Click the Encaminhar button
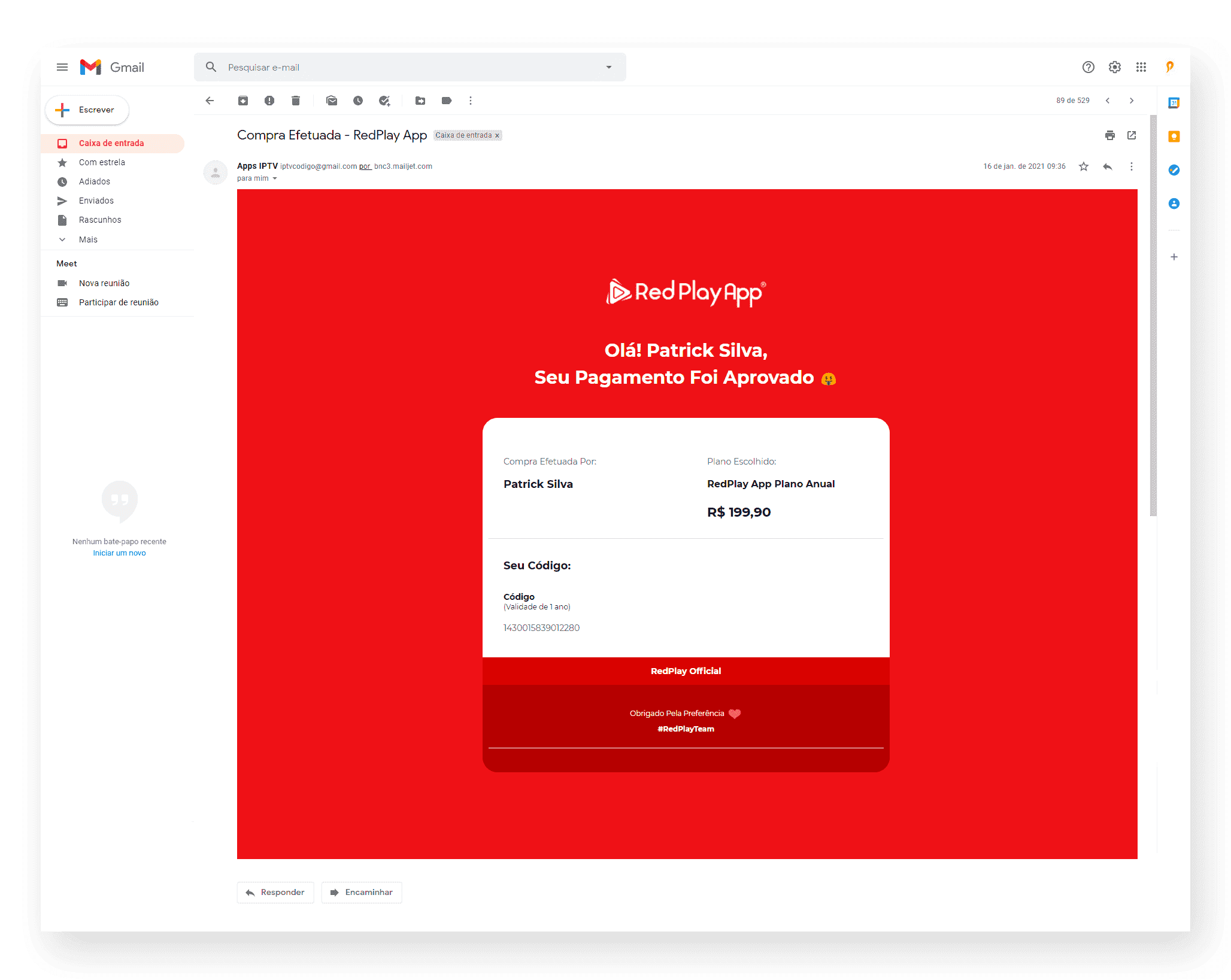The image size is (1231, 980). coord(362,892)
